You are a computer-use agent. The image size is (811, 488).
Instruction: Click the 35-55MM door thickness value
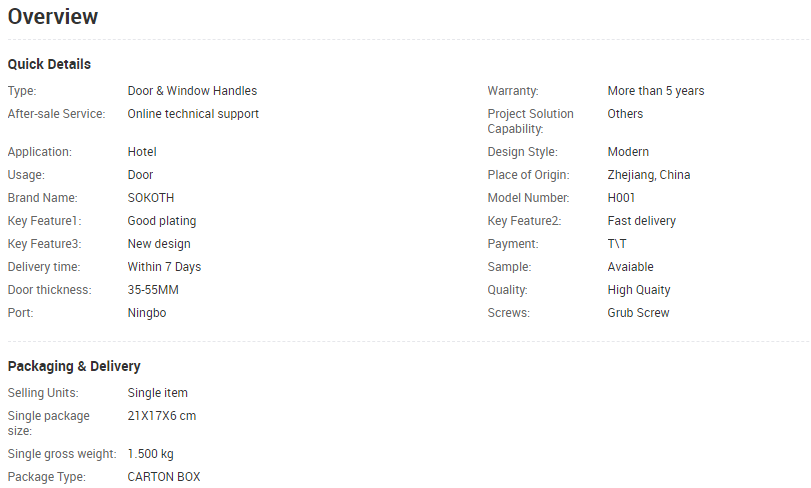click(153, 290)
